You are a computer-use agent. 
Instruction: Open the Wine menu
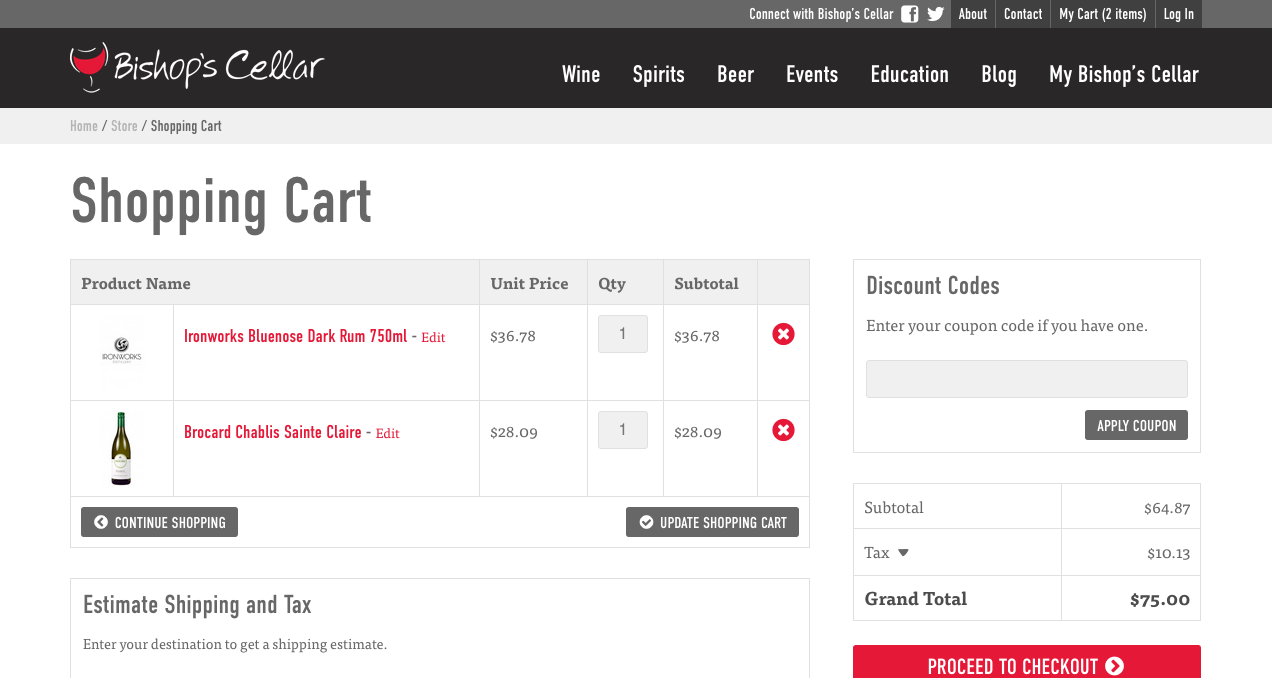tap(581, 74)
